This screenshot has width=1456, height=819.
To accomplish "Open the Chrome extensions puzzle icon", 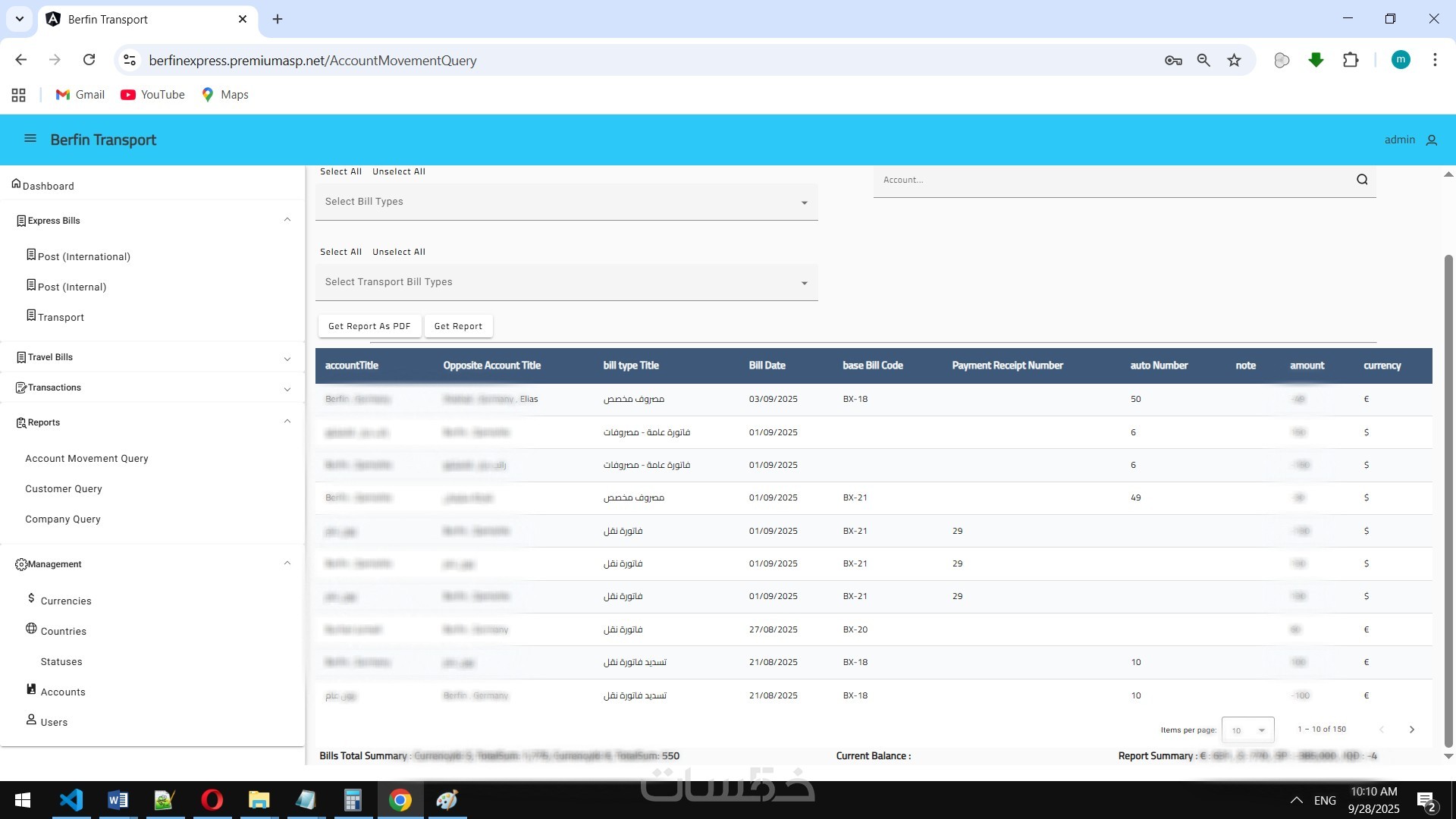I will click(1351, 61).
